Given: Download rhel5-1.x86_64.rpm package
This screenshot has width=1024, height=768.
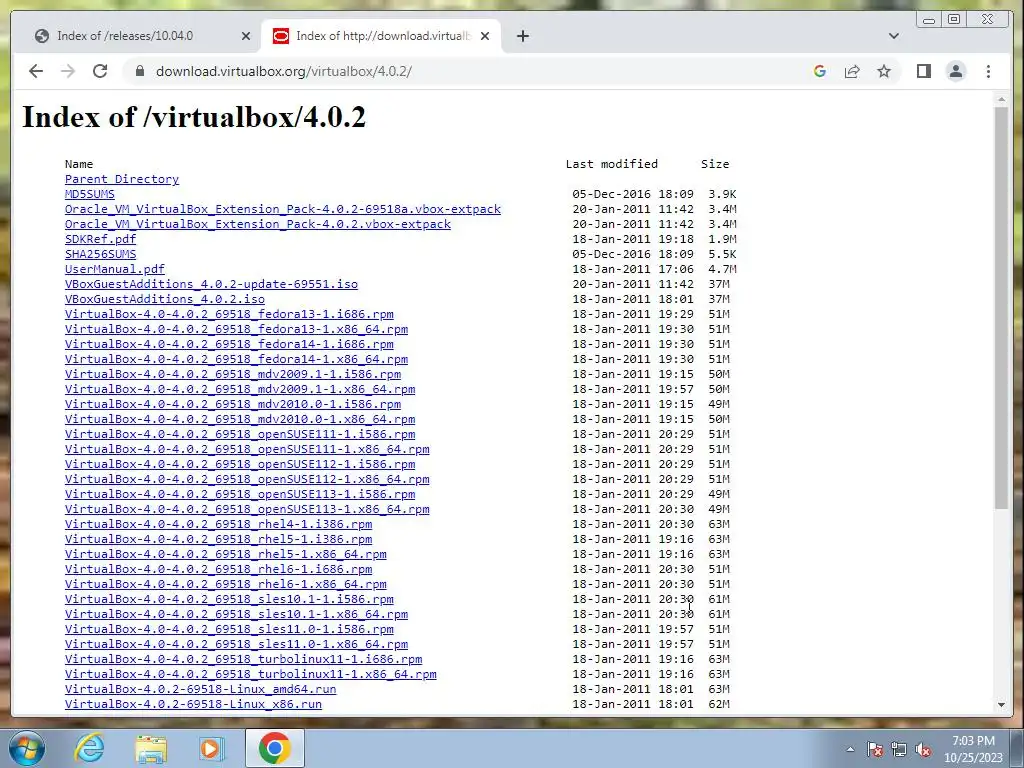Looking at the screenshot, I should tap(225, 554).
